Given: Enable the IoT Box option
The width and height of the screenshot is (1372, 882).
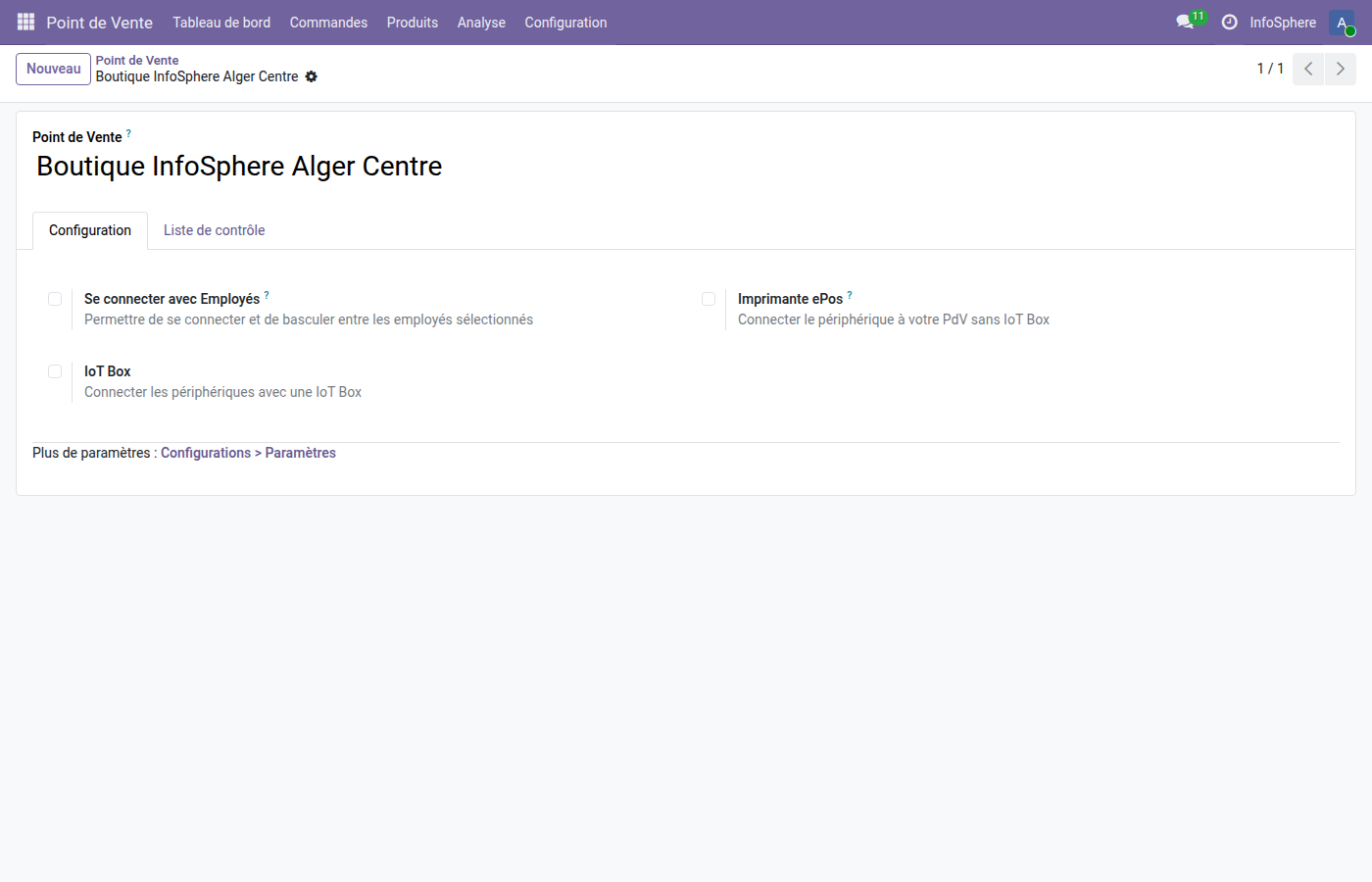Looking at the screenshot, I should click(x=55, y=371).
